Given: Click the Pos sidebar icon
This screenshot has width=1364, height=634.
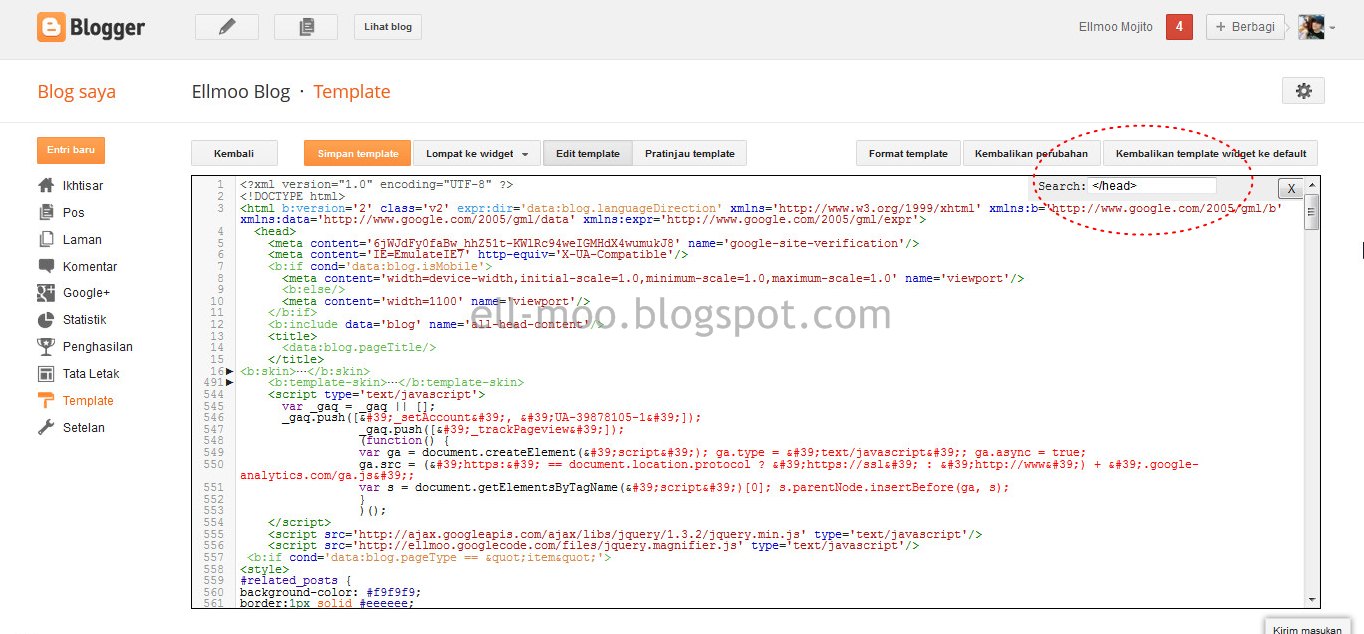Looking at the screenshot, I should (x=46, y=212).
